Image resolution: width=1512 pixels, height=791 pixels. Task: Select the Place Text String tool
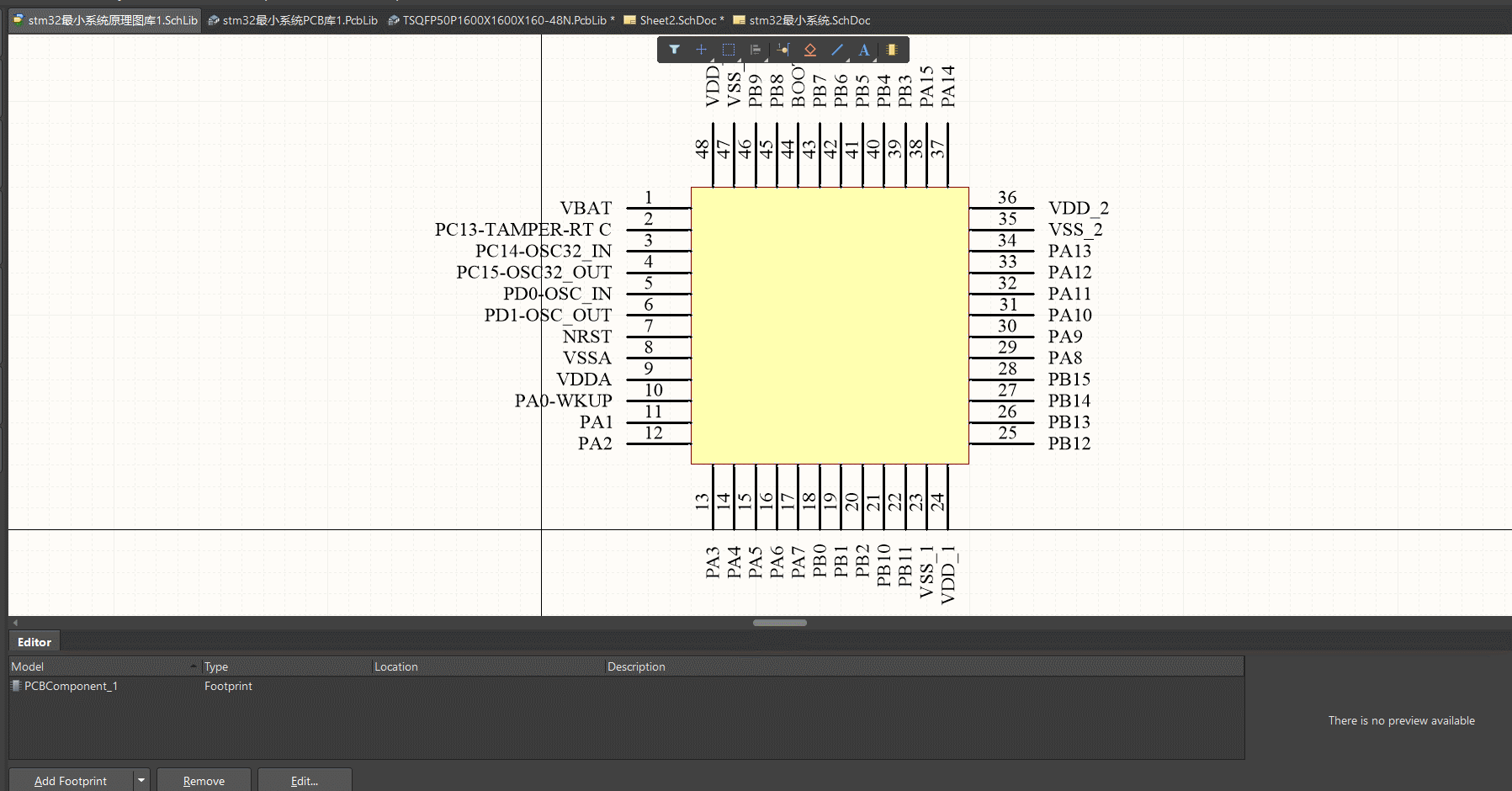click(864, 50)
